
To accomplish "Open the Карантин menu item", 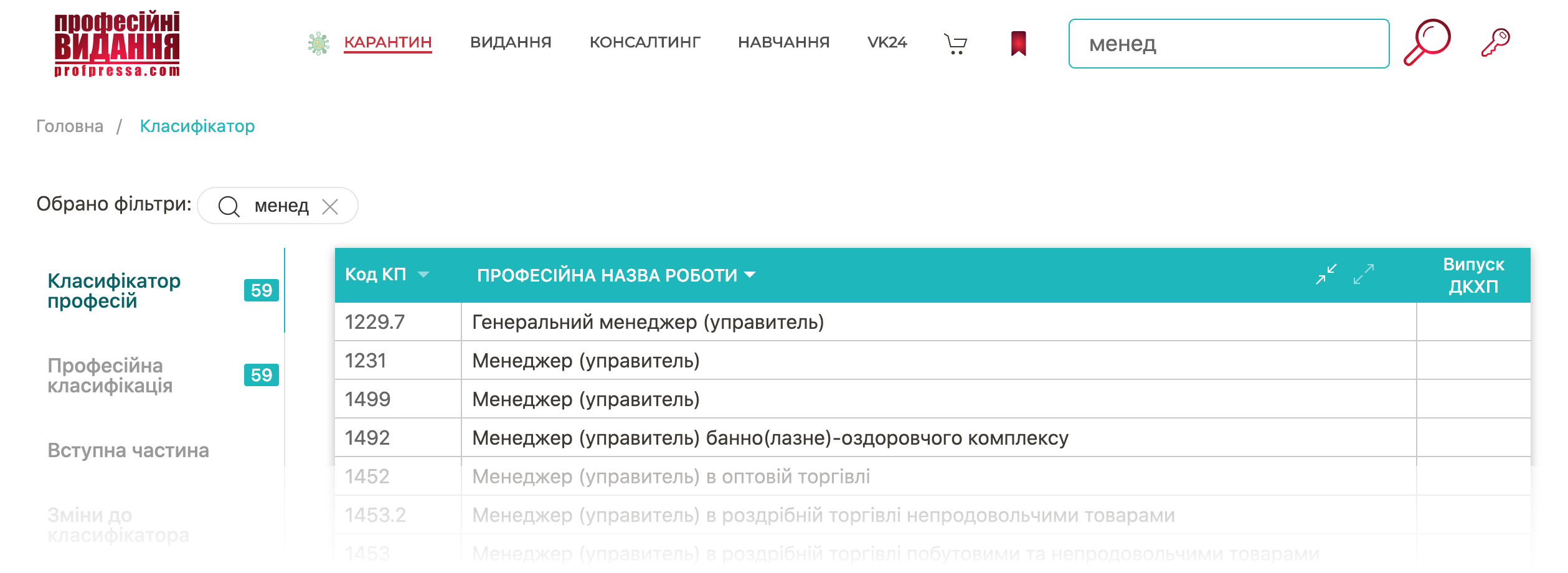I will [387, 42].
